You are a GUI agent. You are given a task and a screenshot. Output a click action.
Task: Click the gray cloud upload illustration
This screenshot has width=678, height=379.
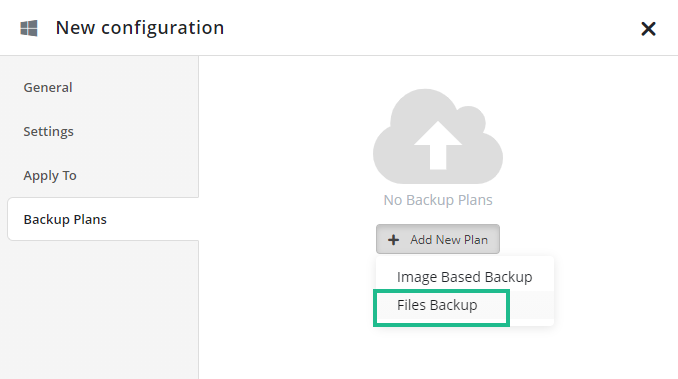[x=438, y=136]
